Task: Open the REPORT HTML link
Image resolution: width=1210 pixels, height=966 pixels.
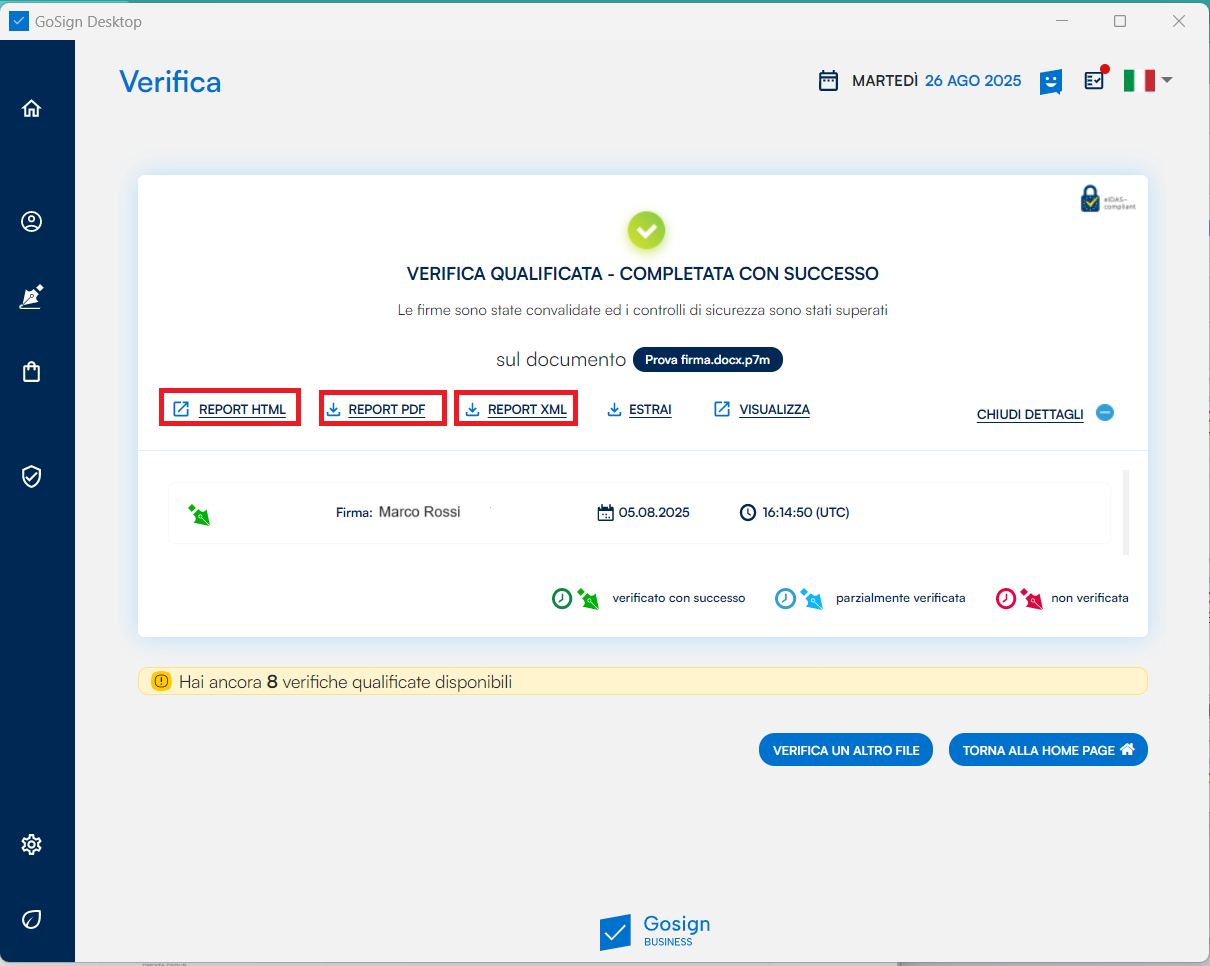Action: click(x=230, y=410)
